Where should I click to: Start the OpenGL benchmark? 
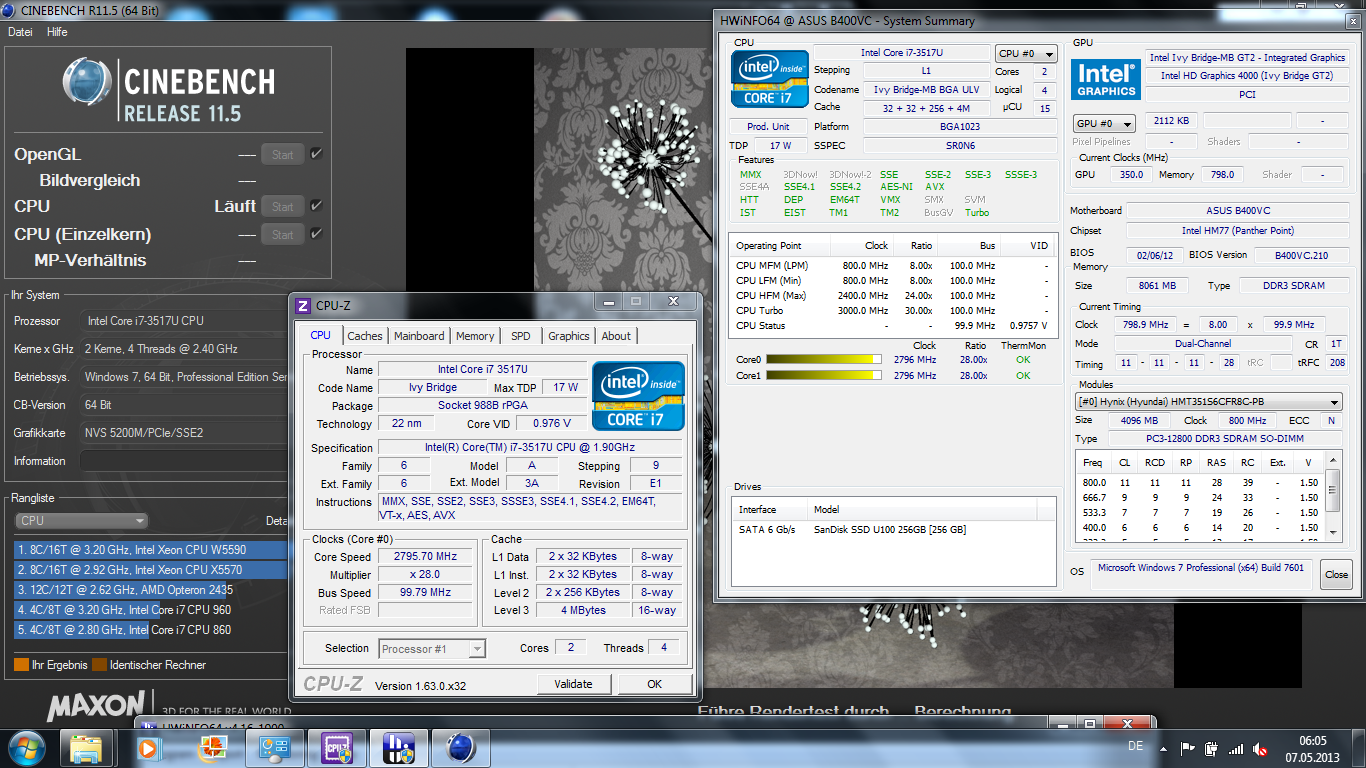point(283,154)
